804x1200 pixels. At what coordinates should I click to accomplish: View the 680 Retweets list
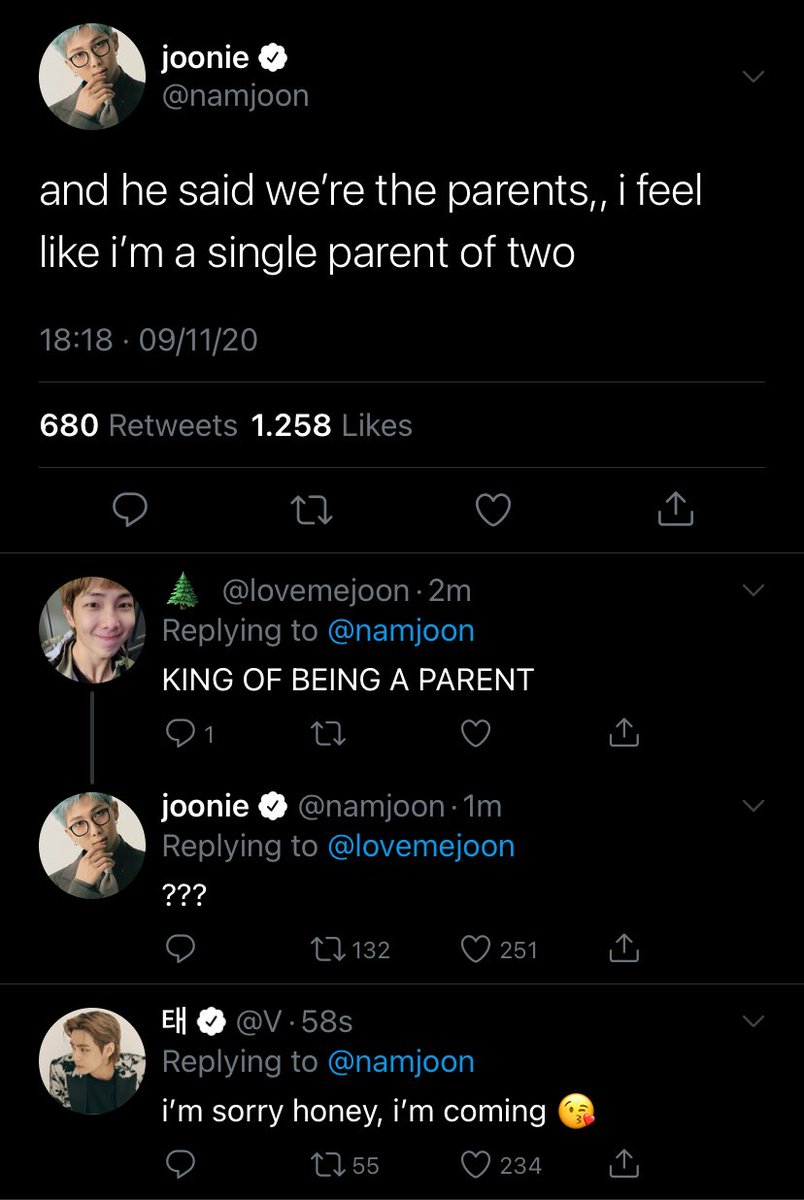pos(138,426)
